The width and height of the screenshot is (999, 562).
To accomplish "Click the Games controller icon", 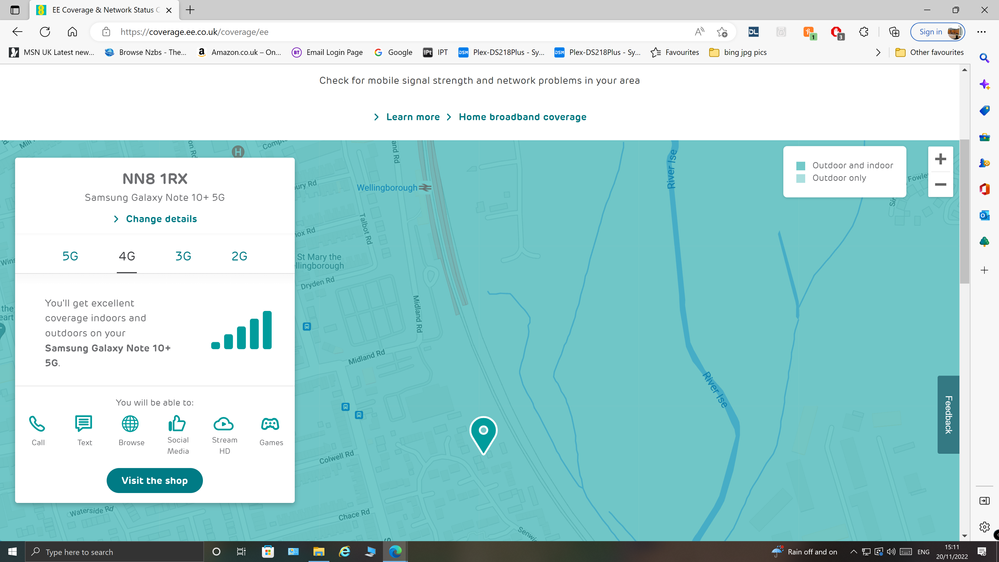I will pyautogui.click(x=270, y=424).
